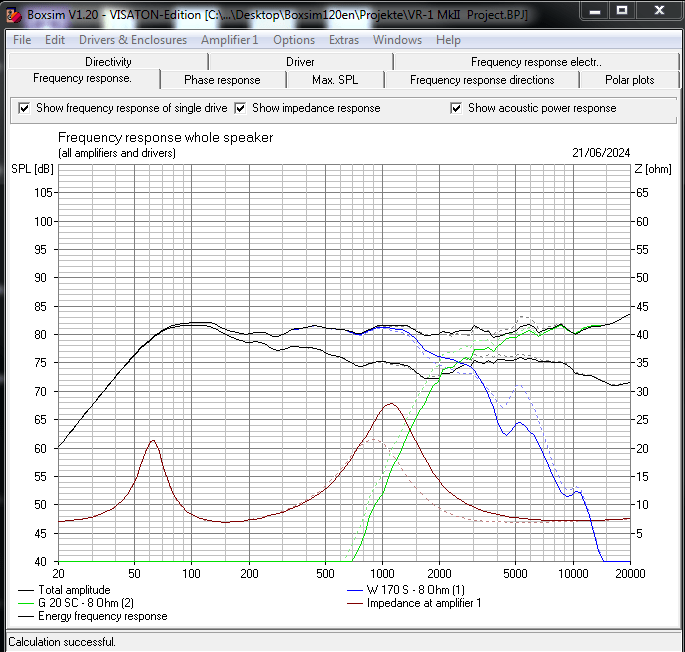Viewport: 685px width, 652px height.
Task: Click the 65 ohm axis label
Action: [x=642, y=193]
